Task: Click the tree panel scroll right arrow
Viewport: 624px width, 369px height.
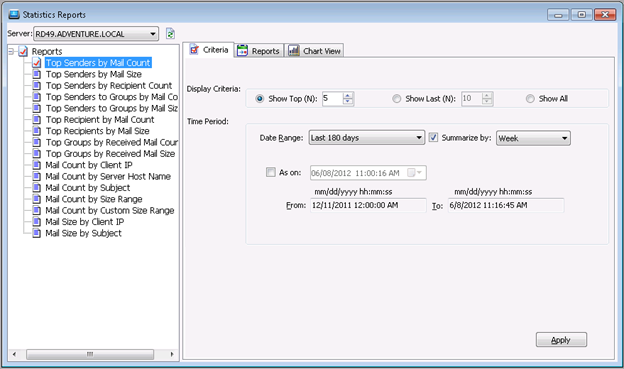Action: click(172, 354)
